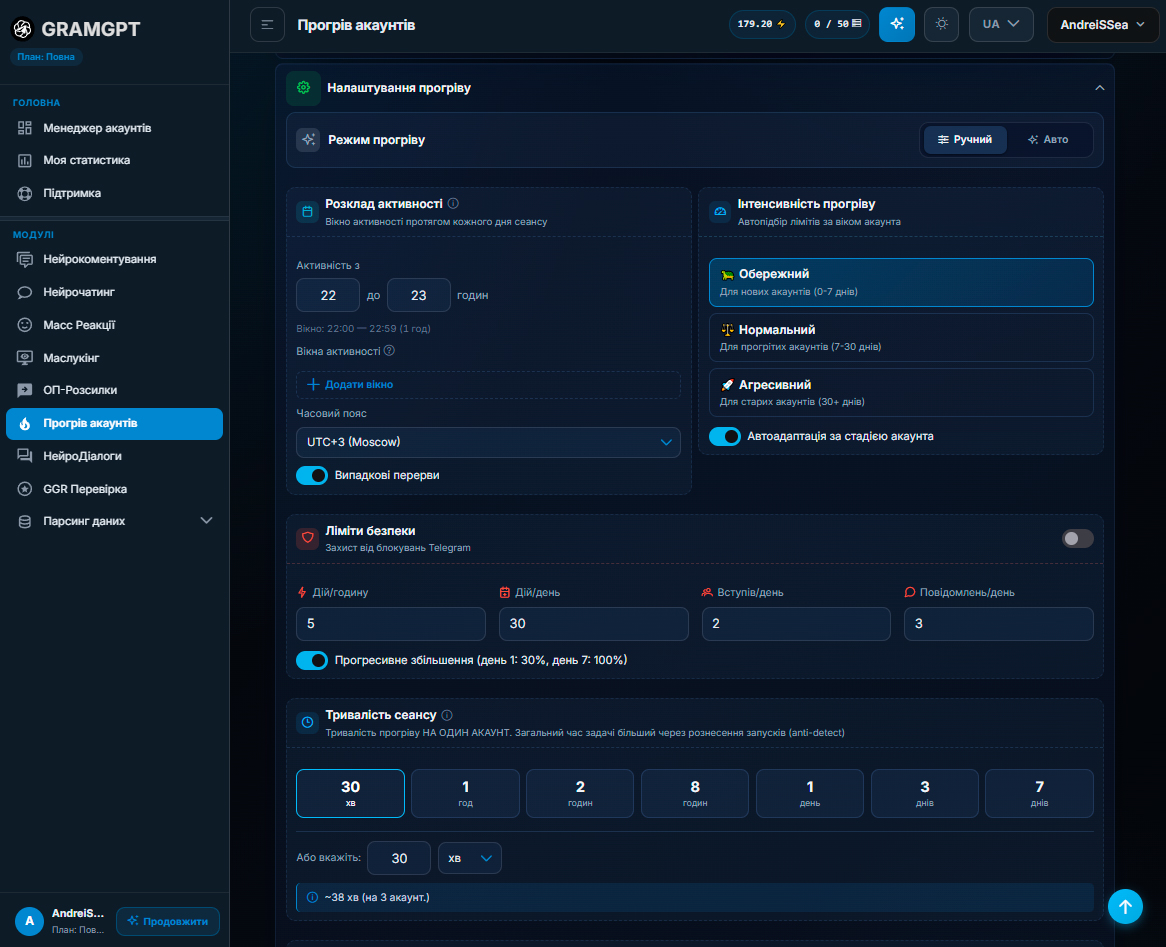
Task: Click the Додати вікно button
Action: coord(488,385)
